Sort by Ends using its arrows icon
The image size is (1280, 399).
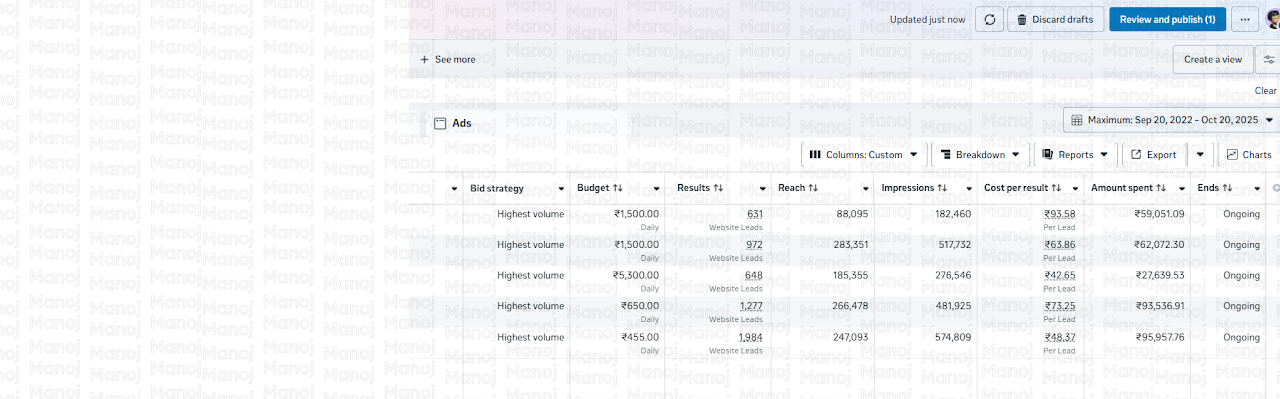coord(1227,188)
